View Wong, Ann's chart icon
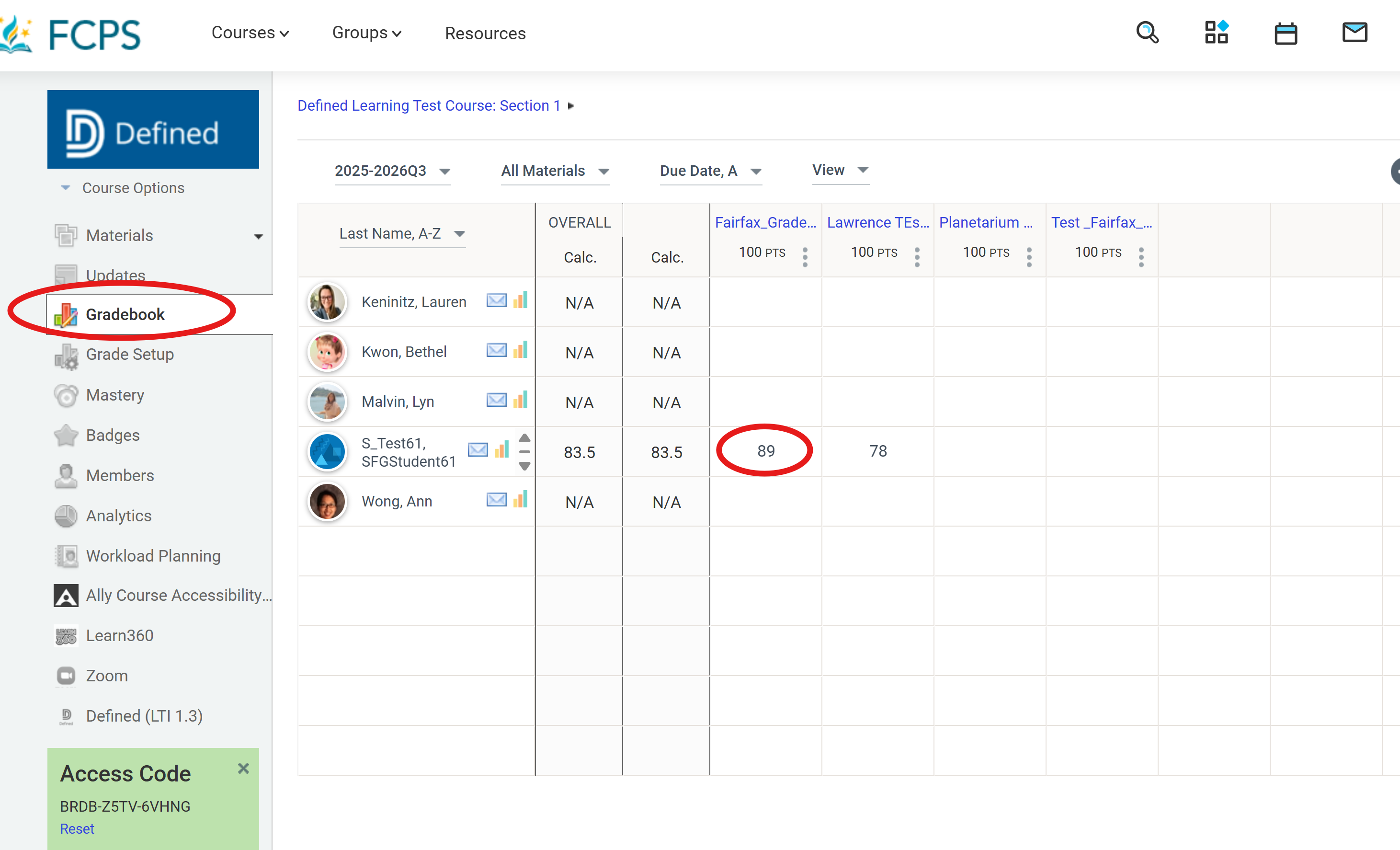The image size is (1400, 850). pos(521,499)
